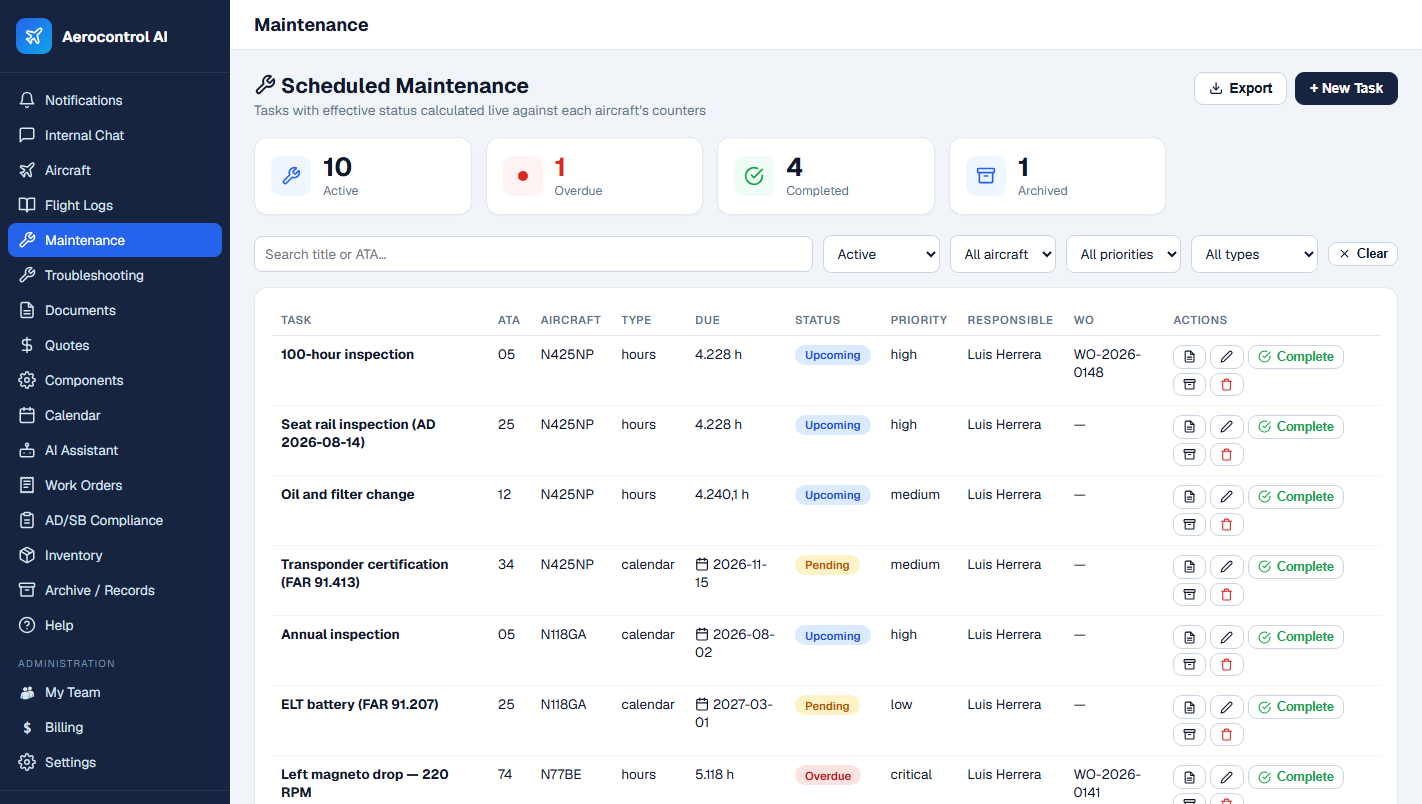
Task: Open the All priorities filter dropdown
Action: 1123,254
